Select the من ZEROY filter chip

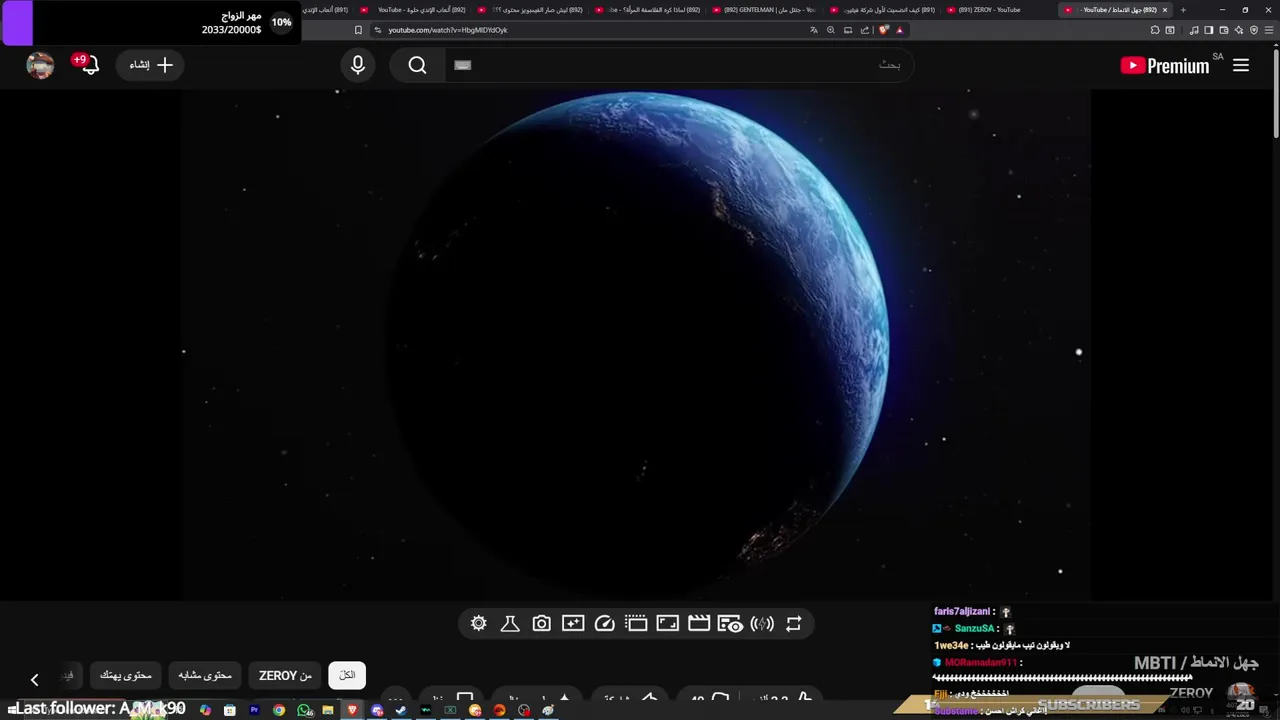click(285, 675)
